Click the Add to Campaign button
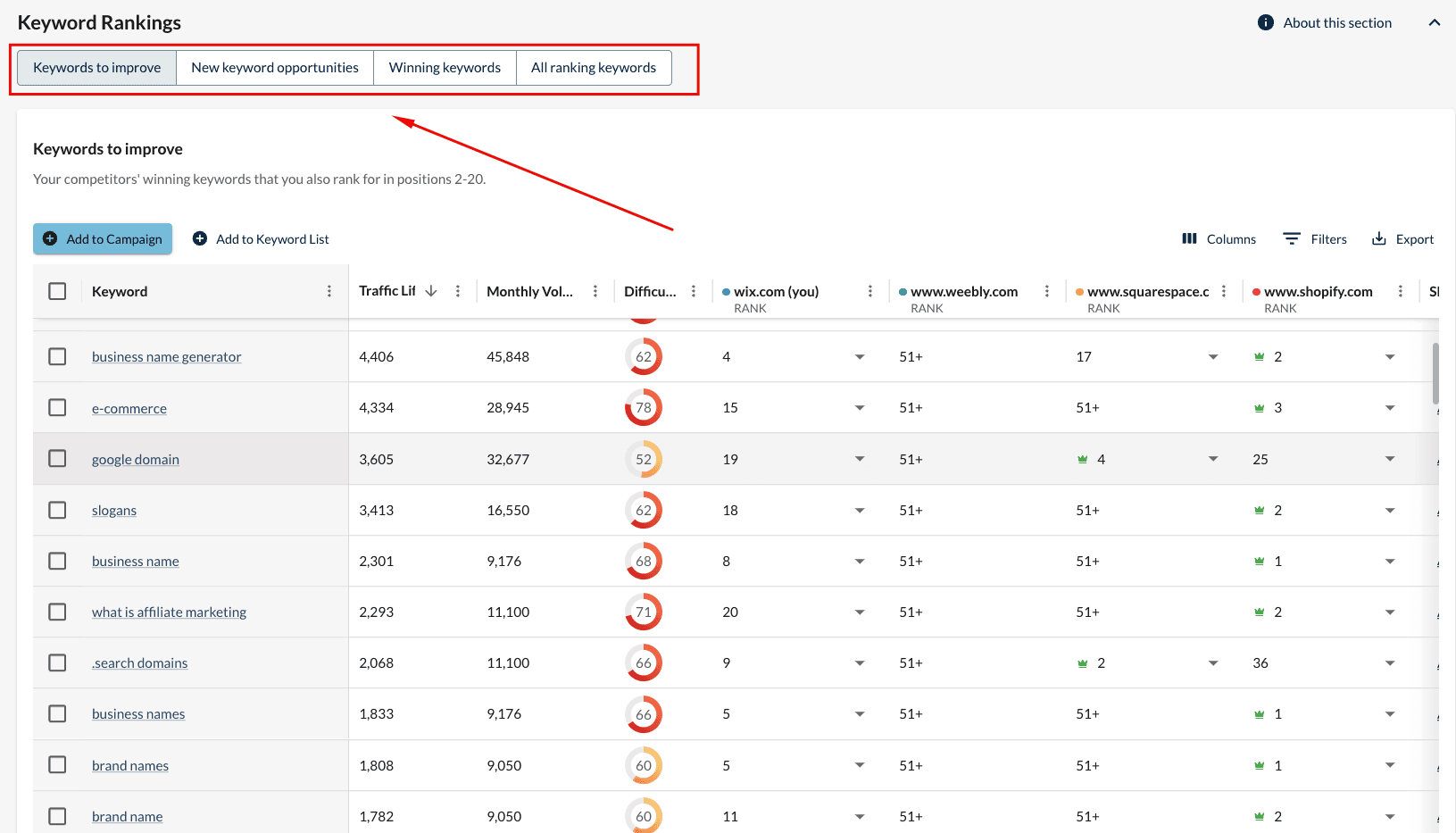Image resolution: width=1456 pixels, height=833 pixels. pos(103,238)
